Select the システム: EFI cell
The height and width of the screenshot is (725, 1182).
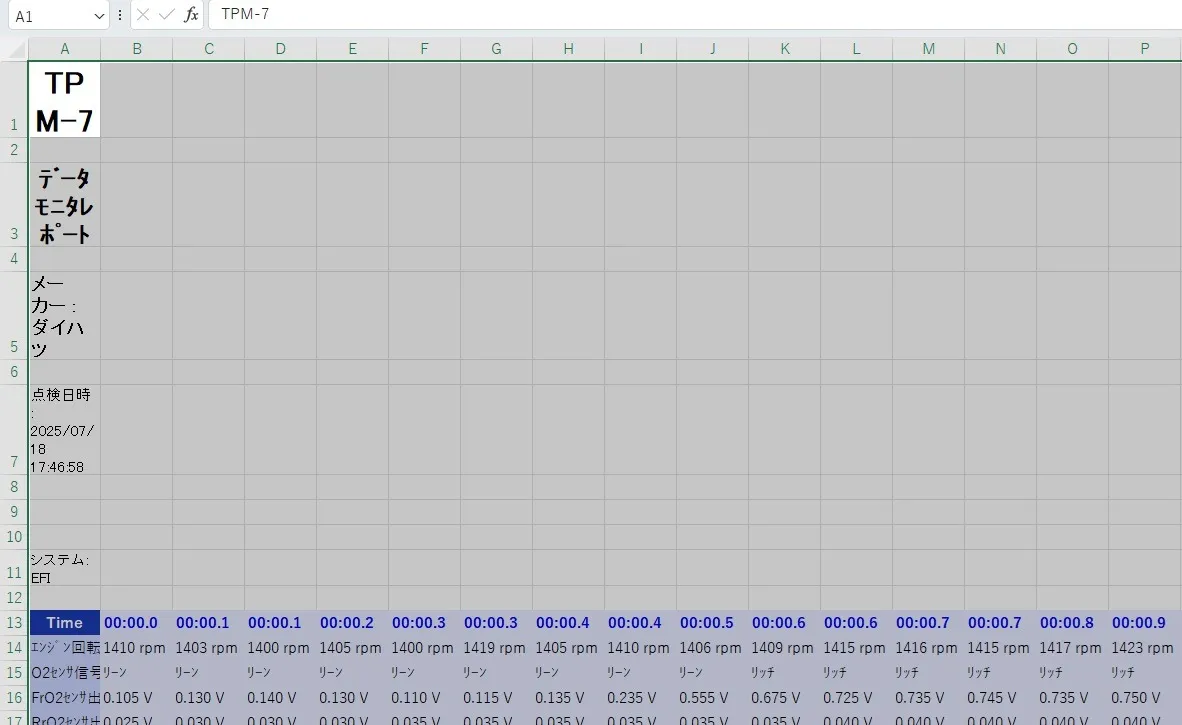point(65,567)
